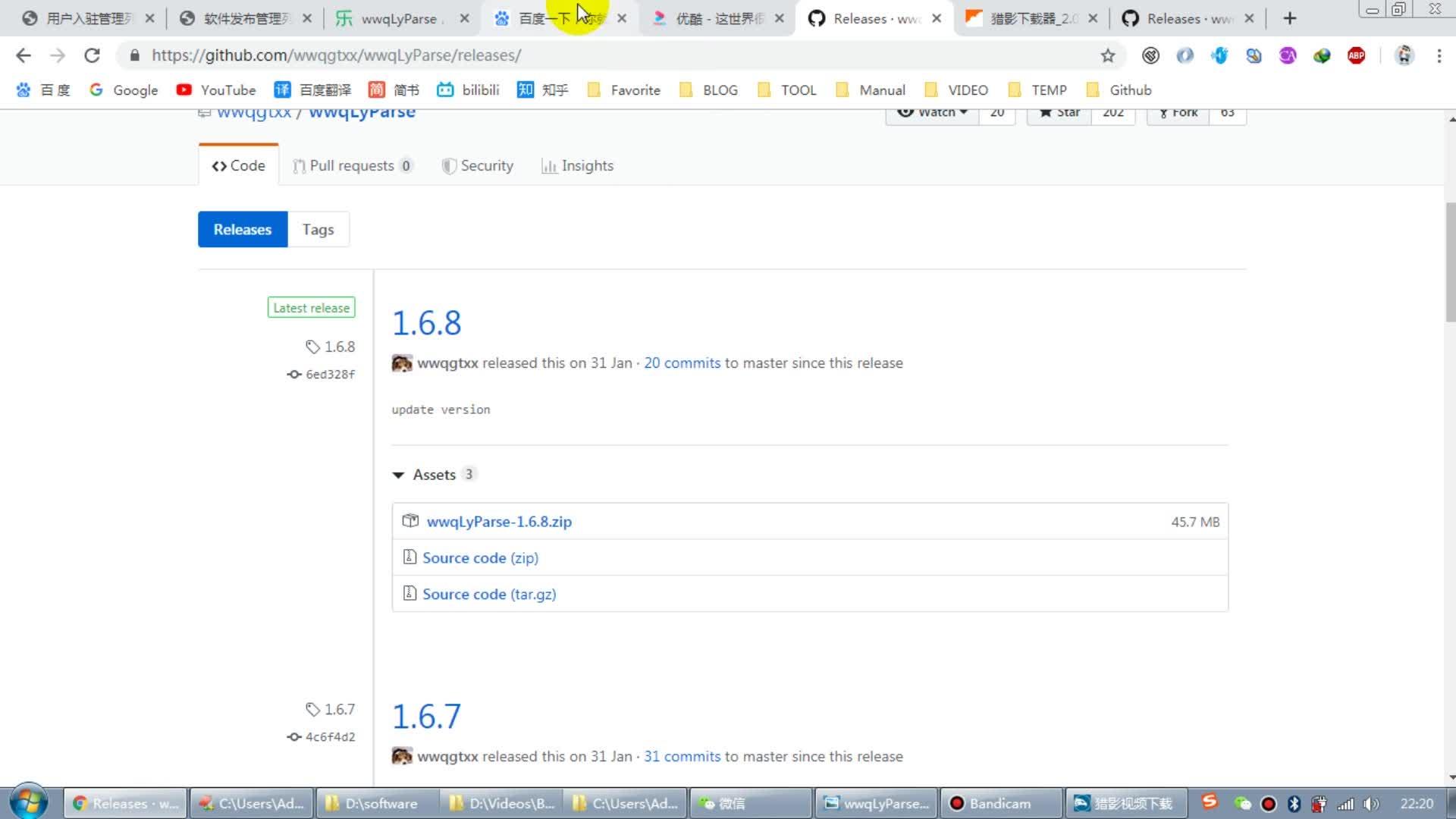
Task: Open tag 1.6.8 in the sidebar
Action: (x=331, y=347)
